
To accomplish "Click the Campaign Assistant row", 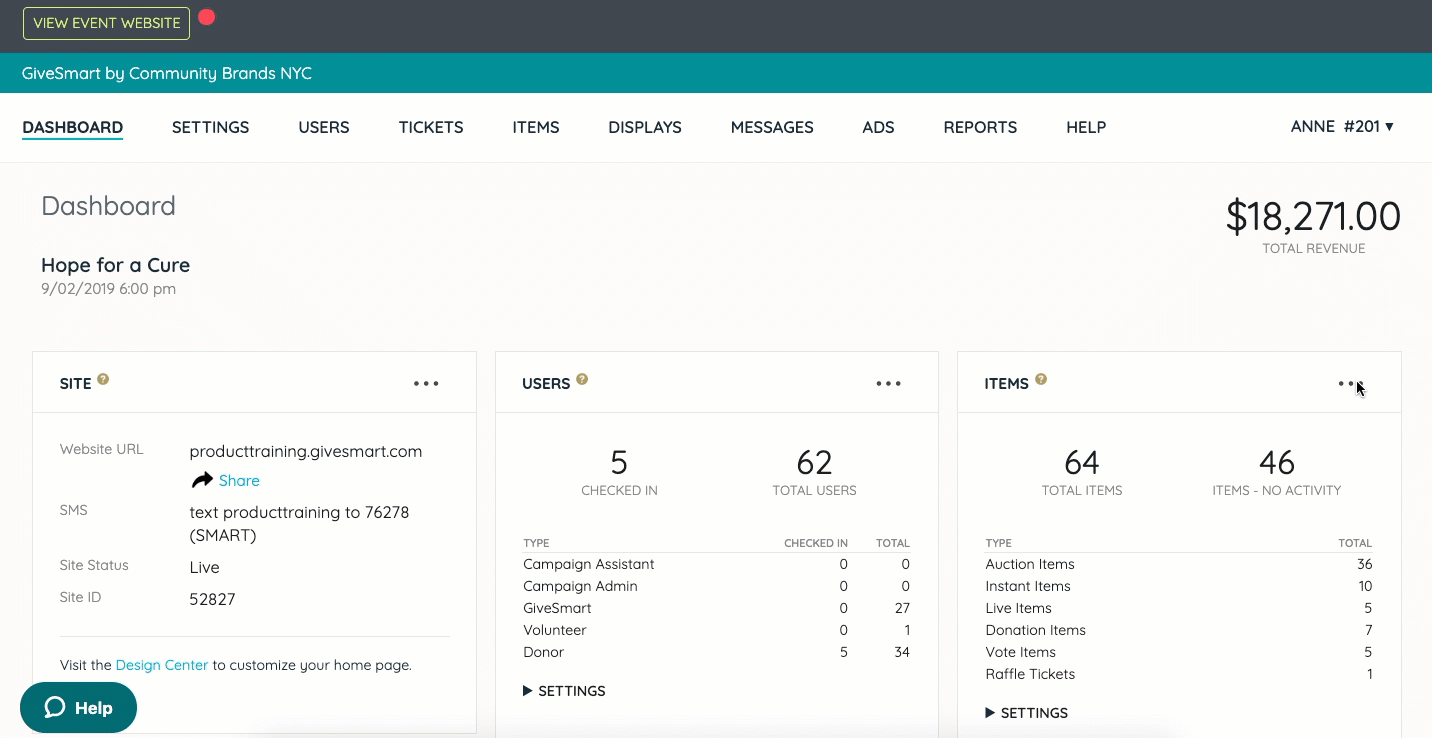I will pos(716,564).
